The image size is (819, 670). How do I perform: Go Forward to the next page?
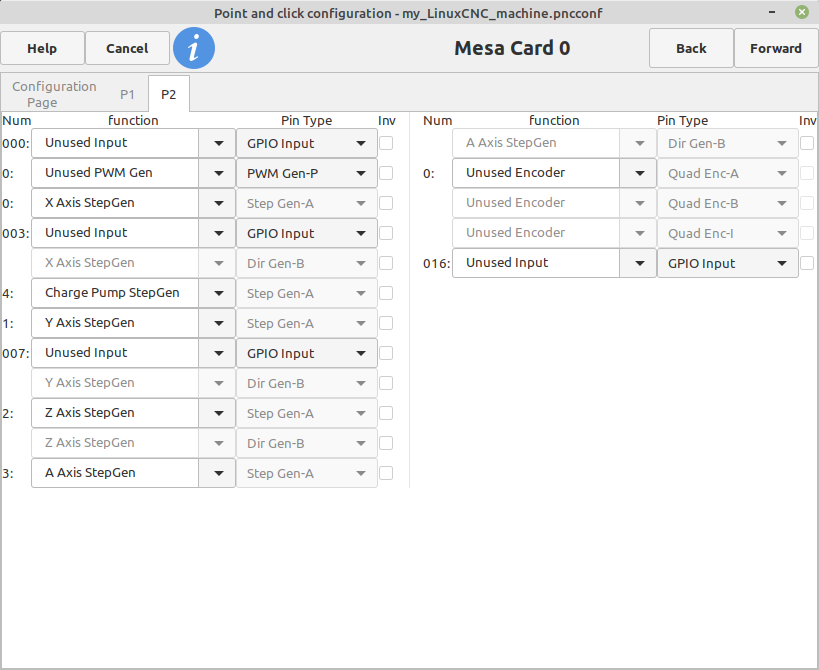click(x=776, y=48)
